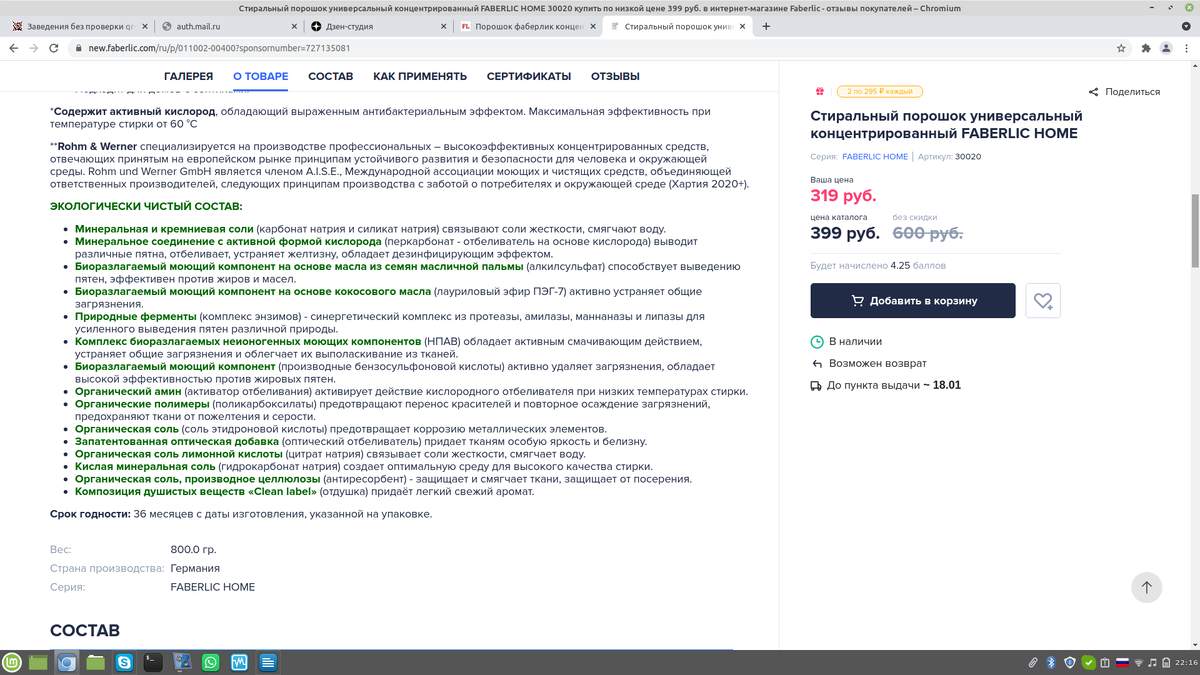Click the Возможен возврат text

pos(877,363)
